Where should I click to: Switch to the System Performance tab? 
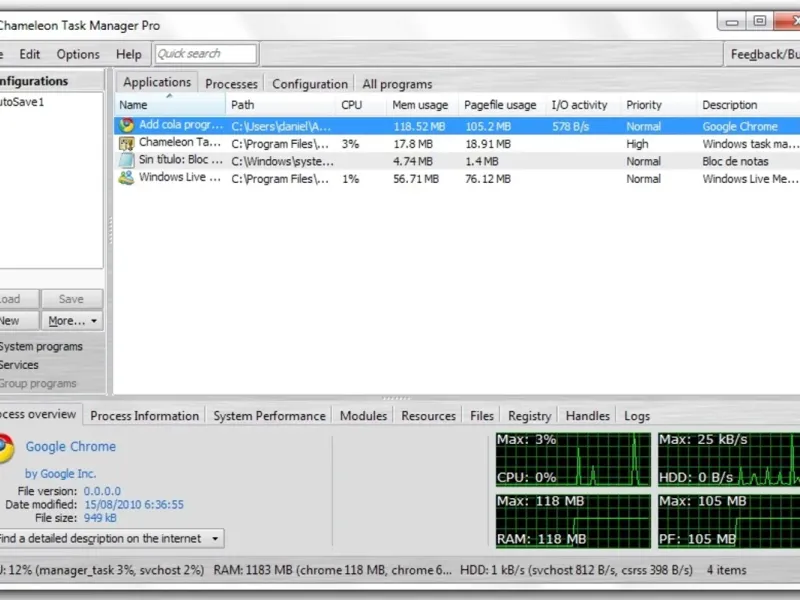[x=269, y=416]
